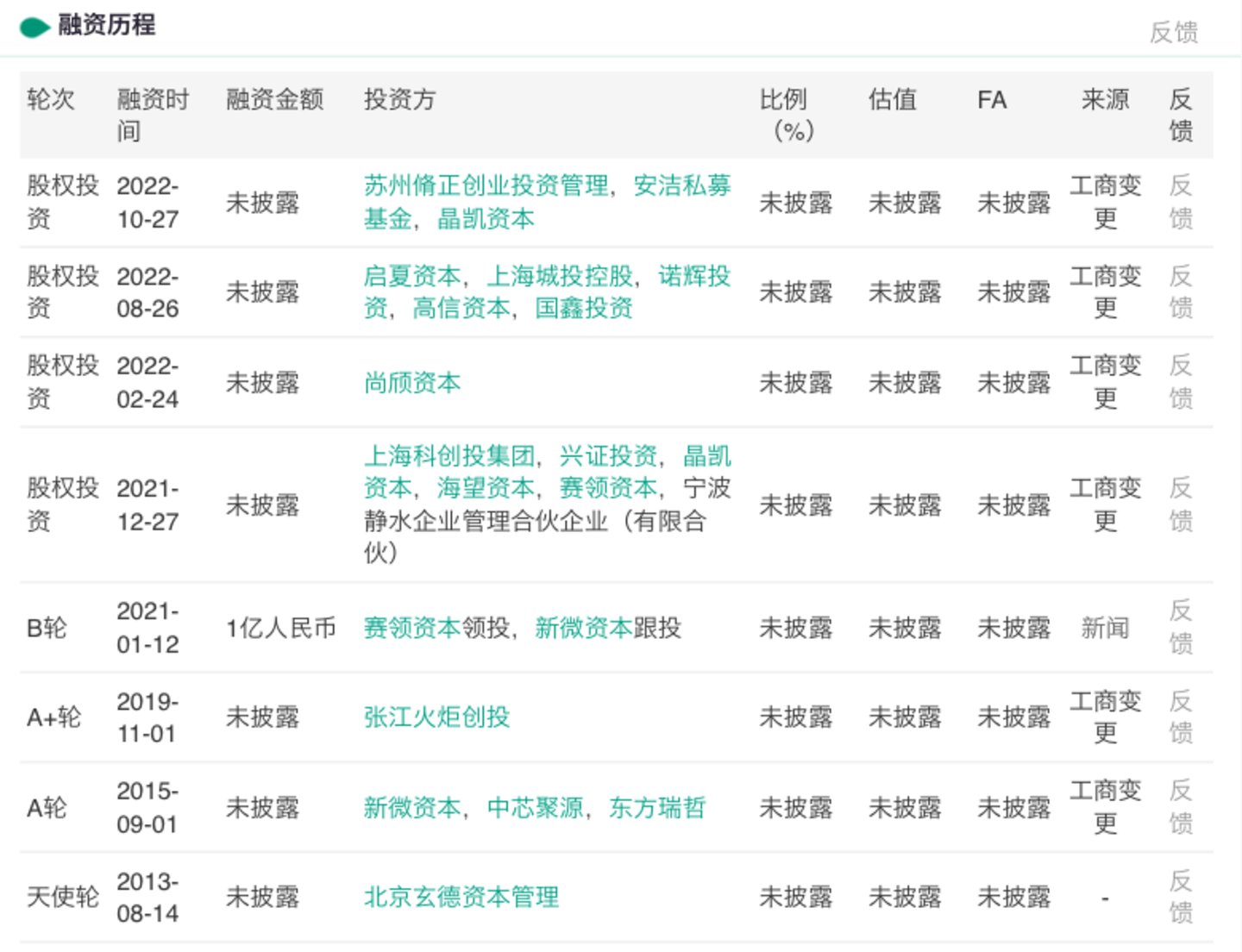
Task: Open 海望资本 investor link
Action: tap(486, 488)
